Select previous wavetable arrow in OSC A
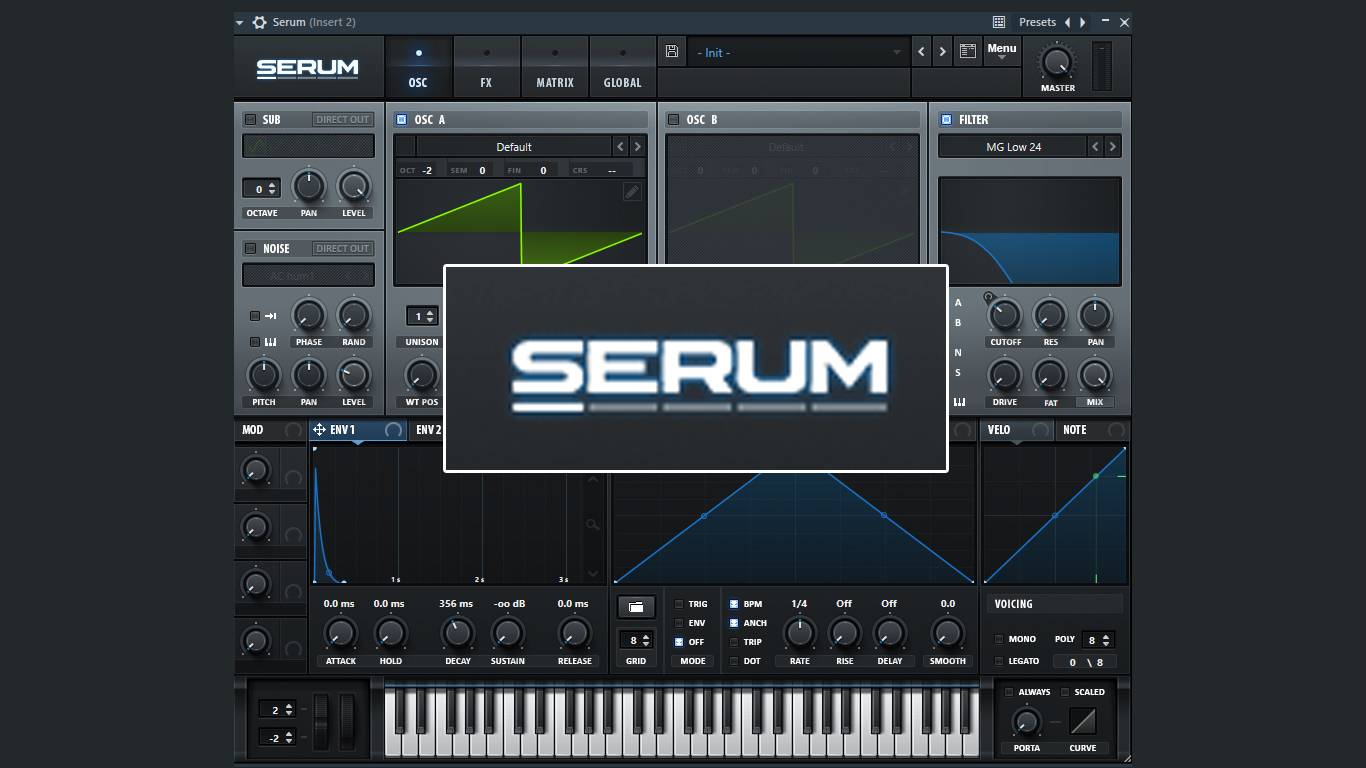The image size is (1366, 768). pyautogui.click(x=620, y=147)
